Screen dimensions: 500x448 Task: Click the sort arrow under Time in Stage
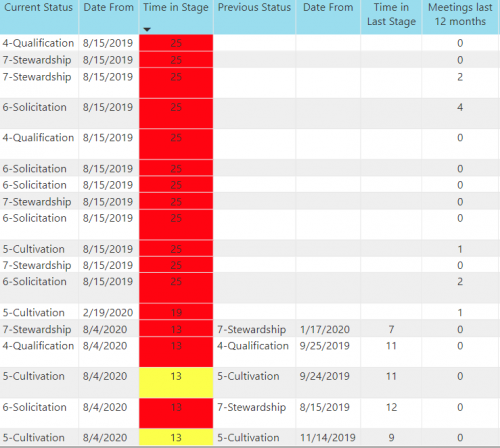click(147, 29)
